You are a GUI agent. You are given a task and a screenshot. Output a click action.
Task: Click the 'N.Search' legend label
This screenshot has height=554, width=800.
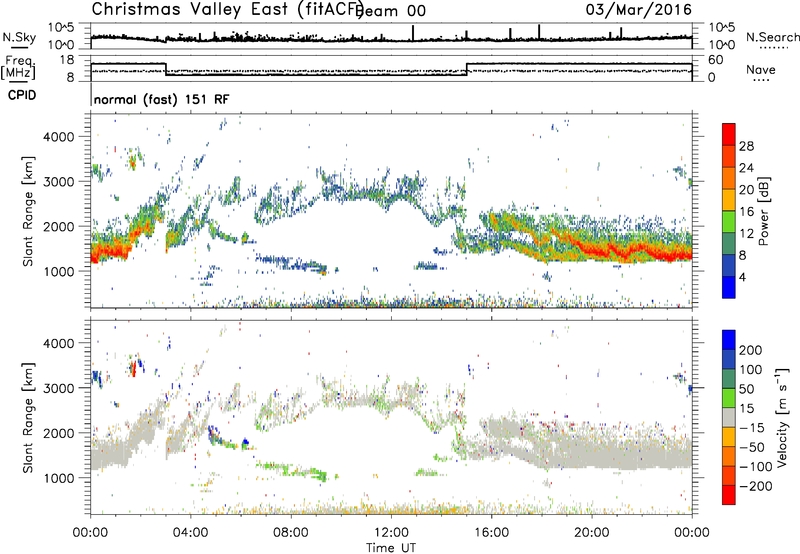point(772,37)
